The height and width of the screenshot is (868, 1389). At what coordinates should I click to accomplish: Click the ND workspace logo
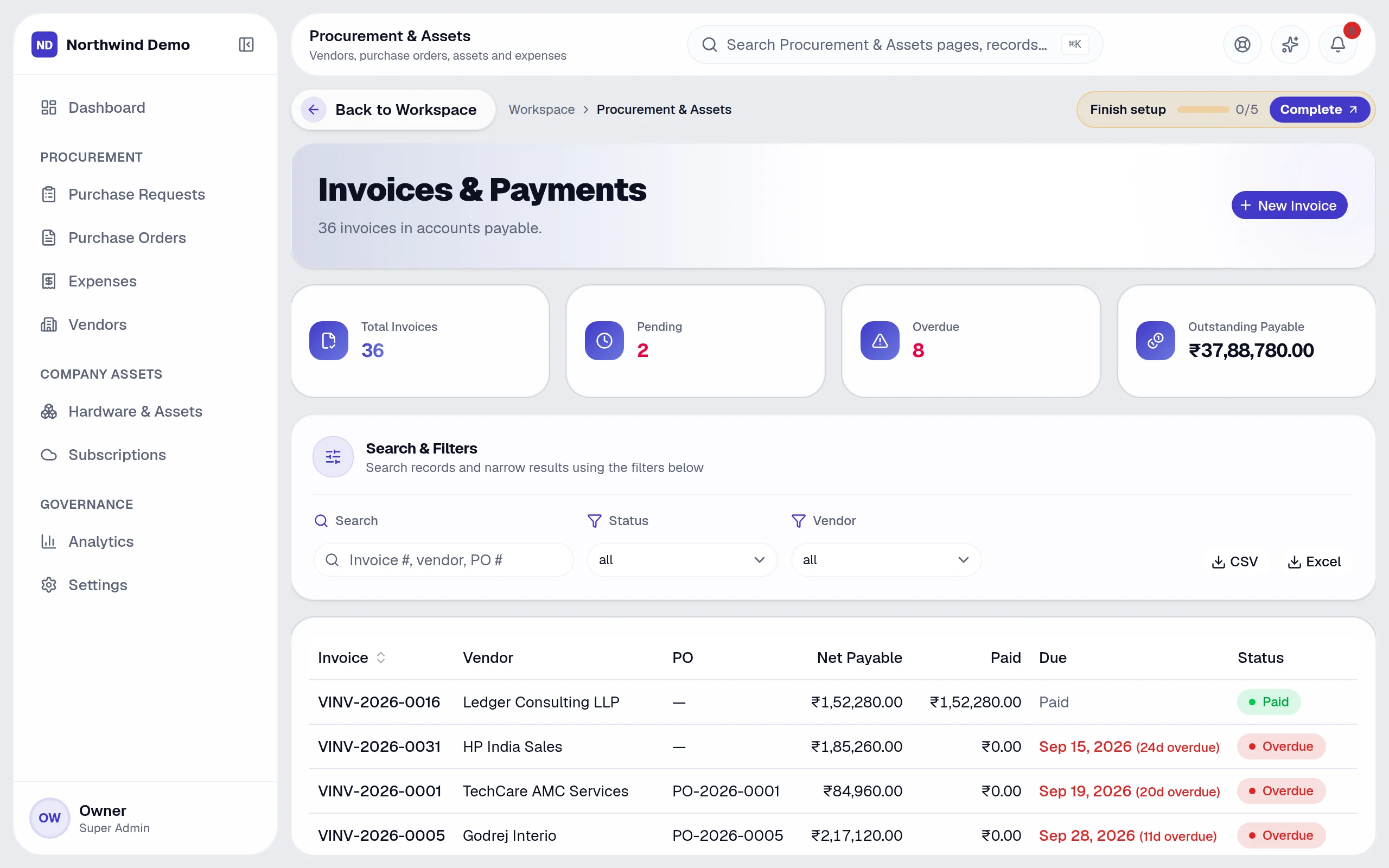coord(44,45)
